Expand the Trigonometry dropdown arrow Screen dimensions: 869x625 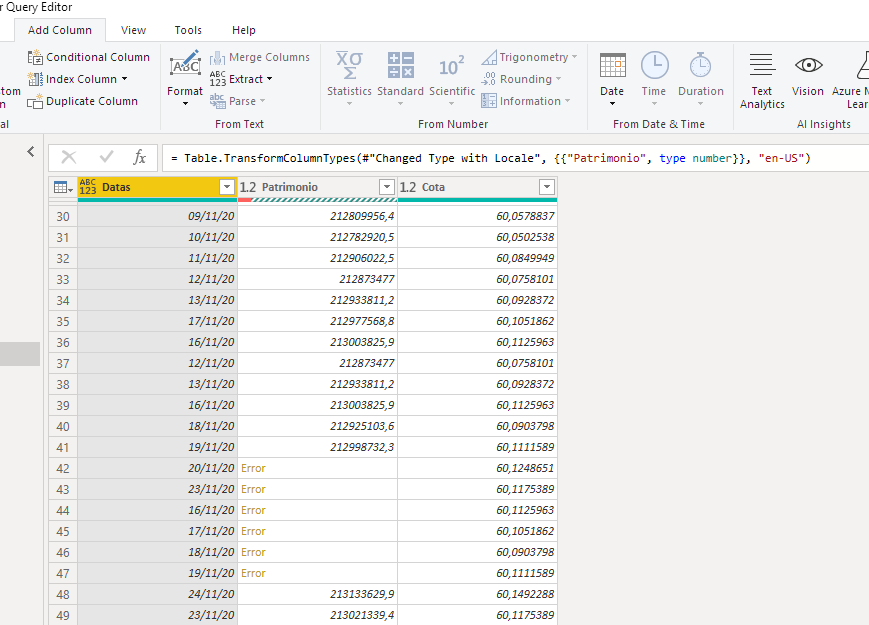pyautogui.click(x=574, y=57)
